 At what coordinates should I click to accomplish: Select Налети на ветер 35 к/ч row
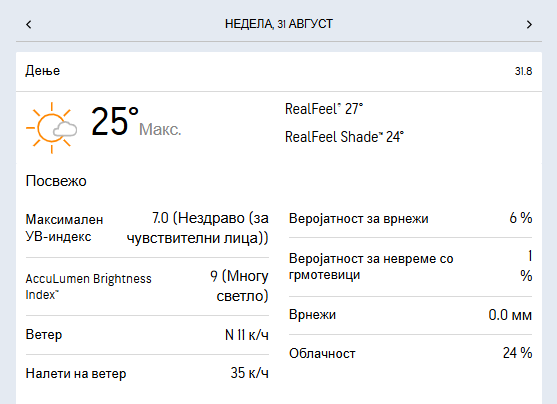pyautogui.click(x=147, y=373)
